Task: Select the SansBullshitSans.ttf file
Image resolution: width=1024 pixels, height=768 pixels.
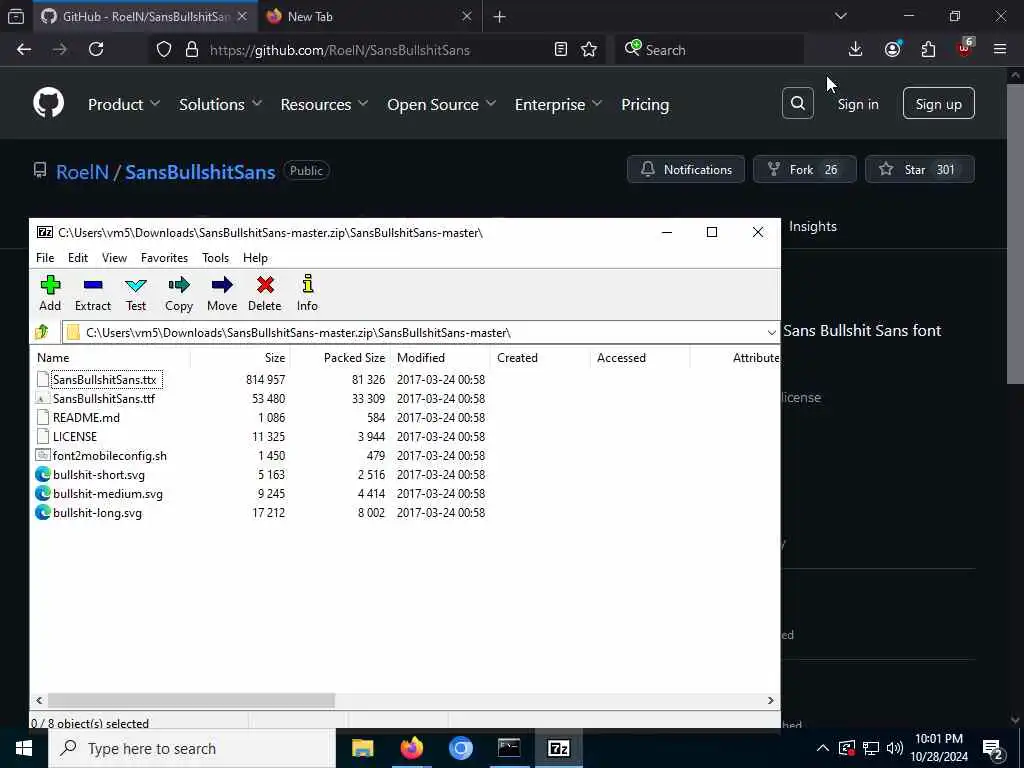Action: pyautogui.click(x=104, y=398)
